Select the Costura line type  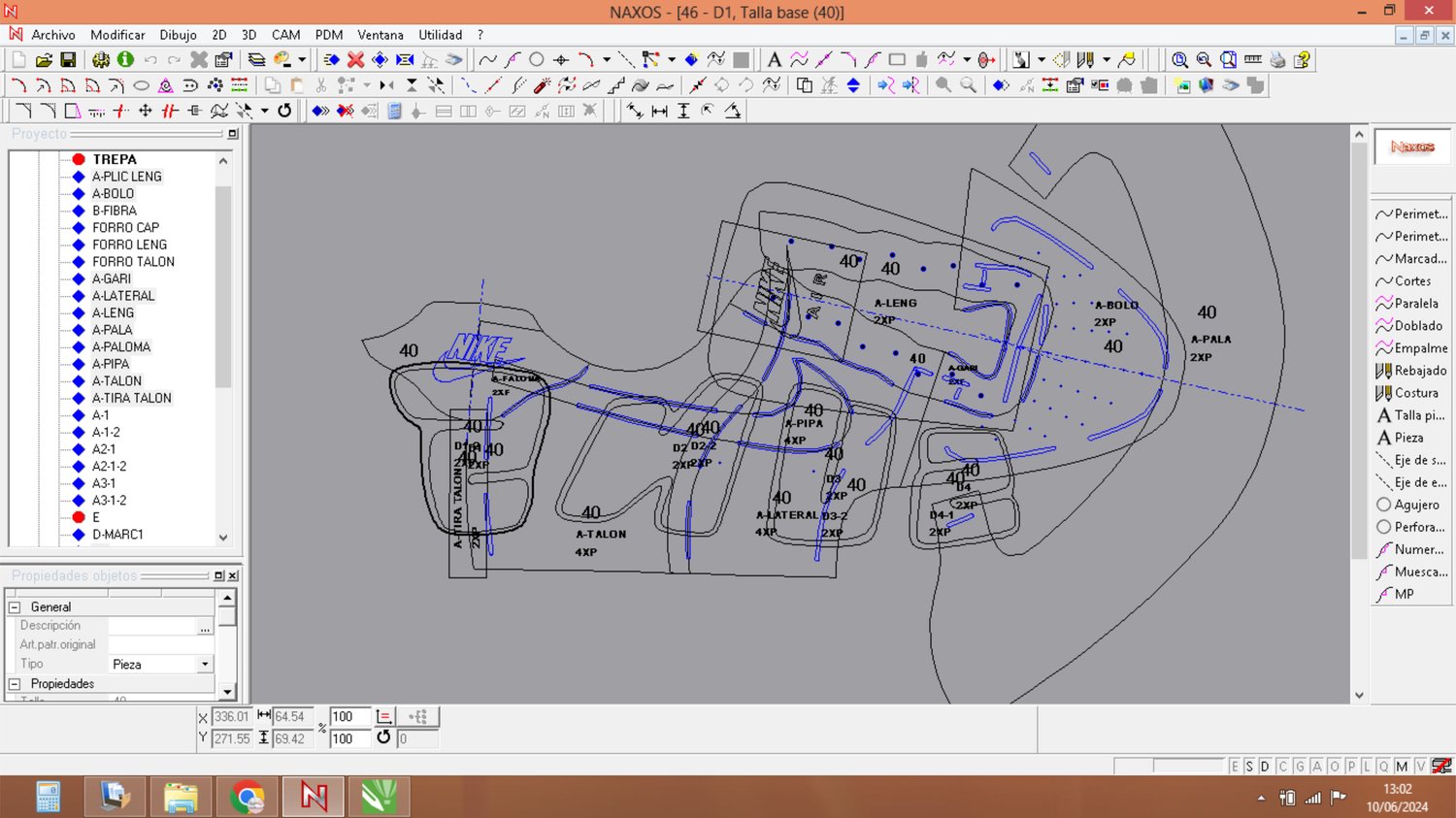click(1410, 393)
